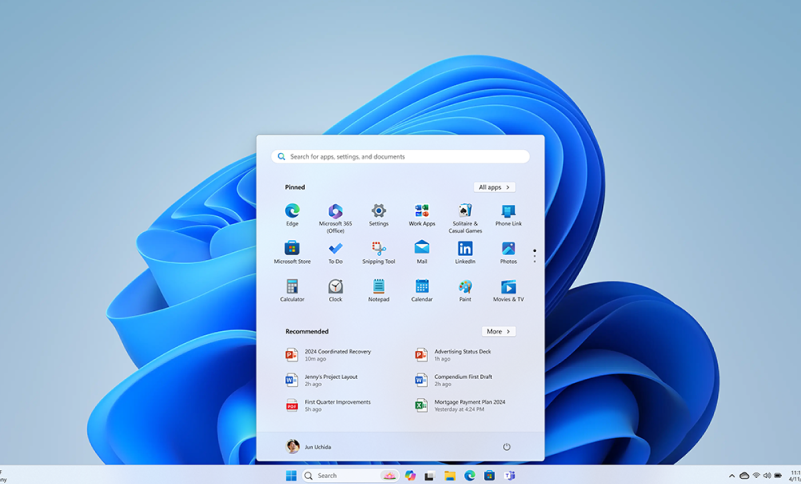Launch Microsoft 365 (Office) app
Image resolution: width=801 pixels, height=484 pixels.
[x=335, y=212]
